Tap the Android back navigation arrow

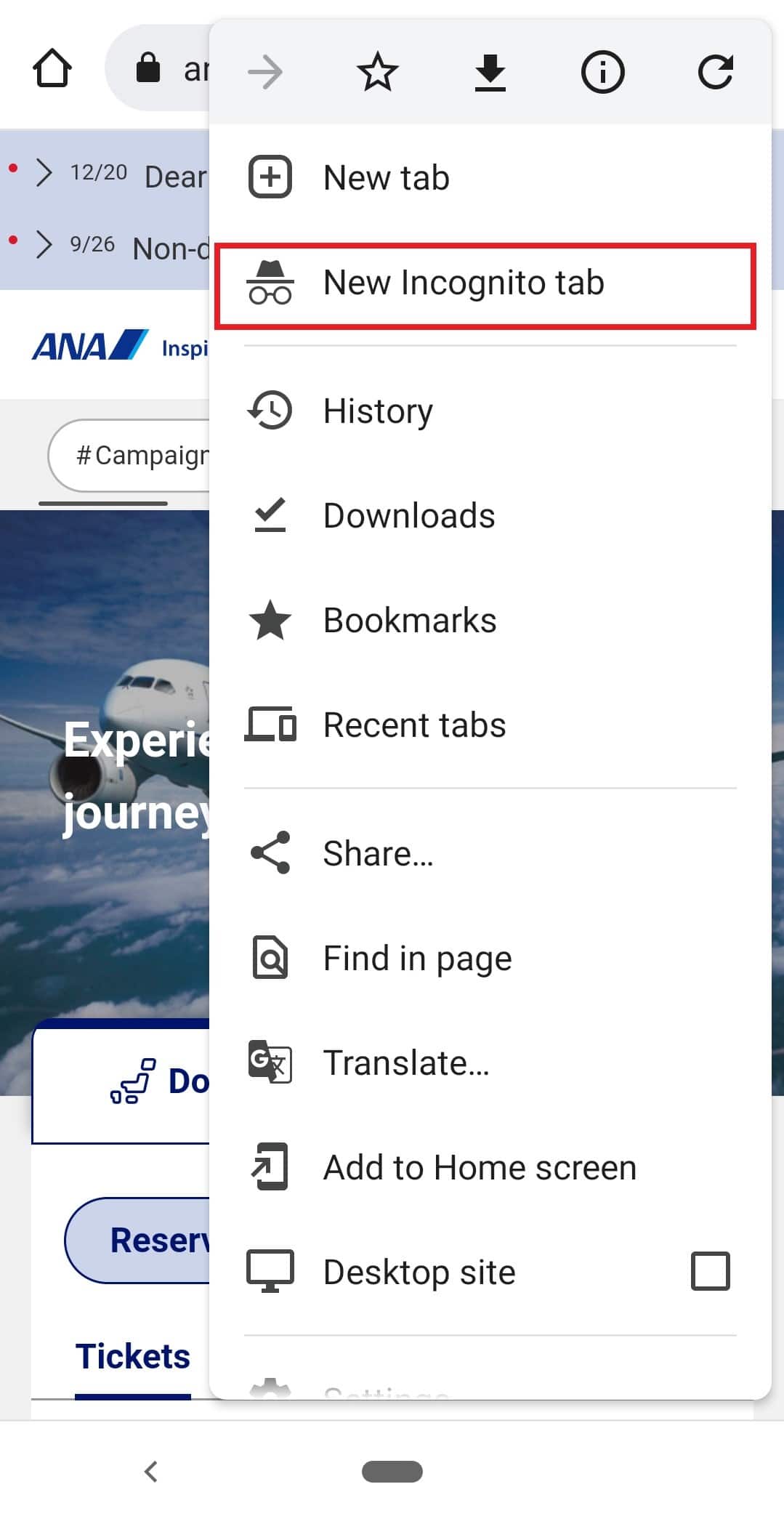click(151, 1471)
